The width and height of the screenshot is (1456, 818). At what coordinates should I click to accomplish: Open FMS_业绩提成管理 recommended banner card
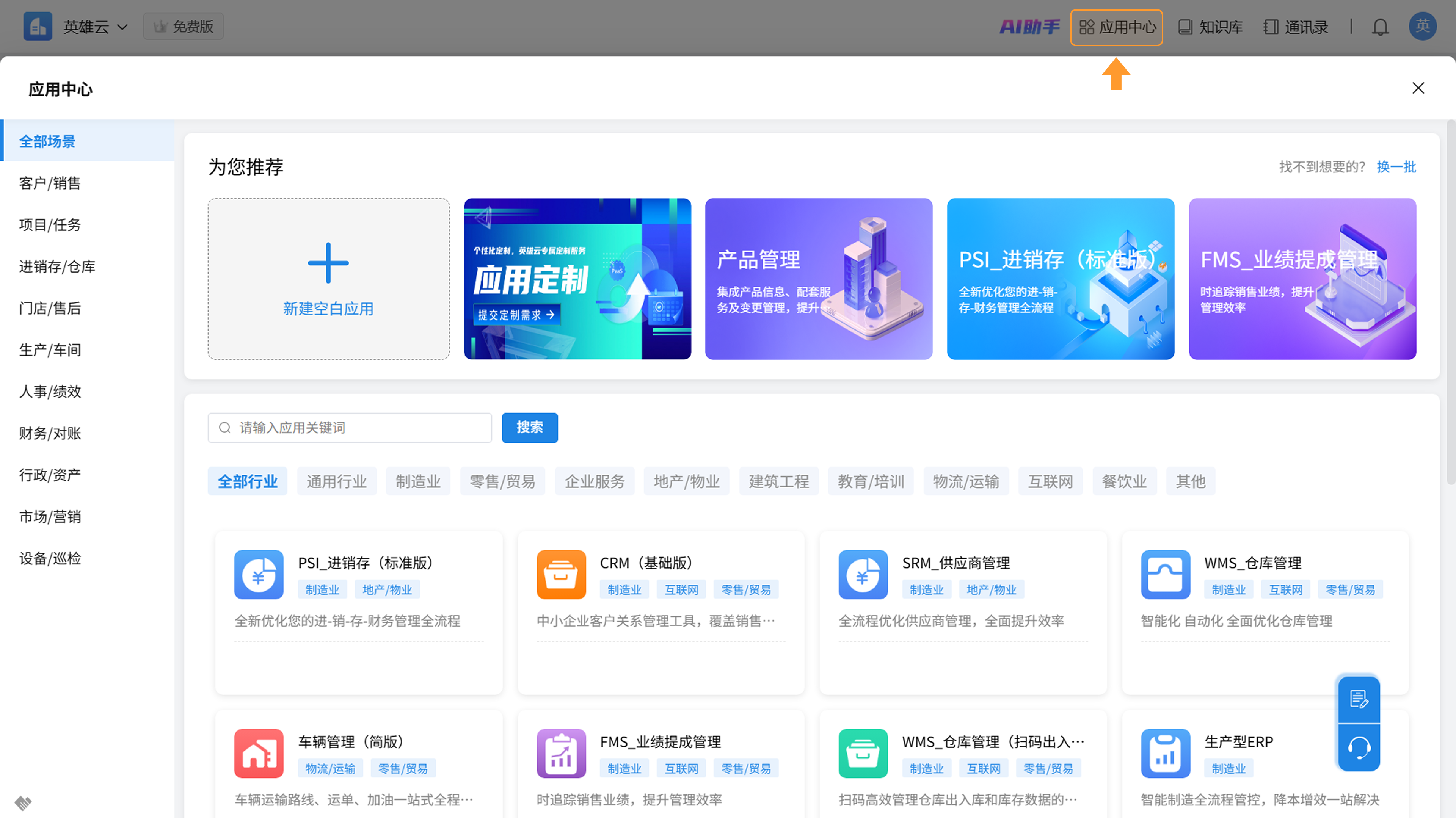pyautogui.click(x=1302, y=279)
